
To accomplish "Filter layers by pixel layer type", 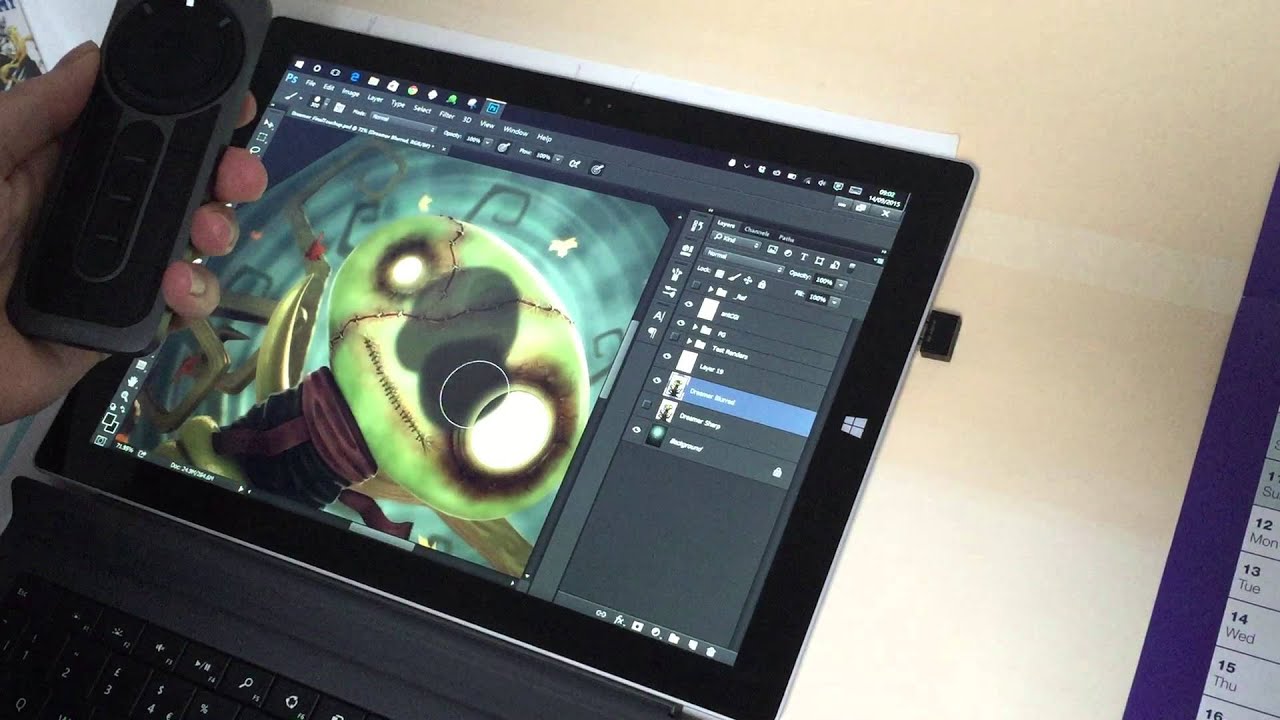I will point(772,249).
